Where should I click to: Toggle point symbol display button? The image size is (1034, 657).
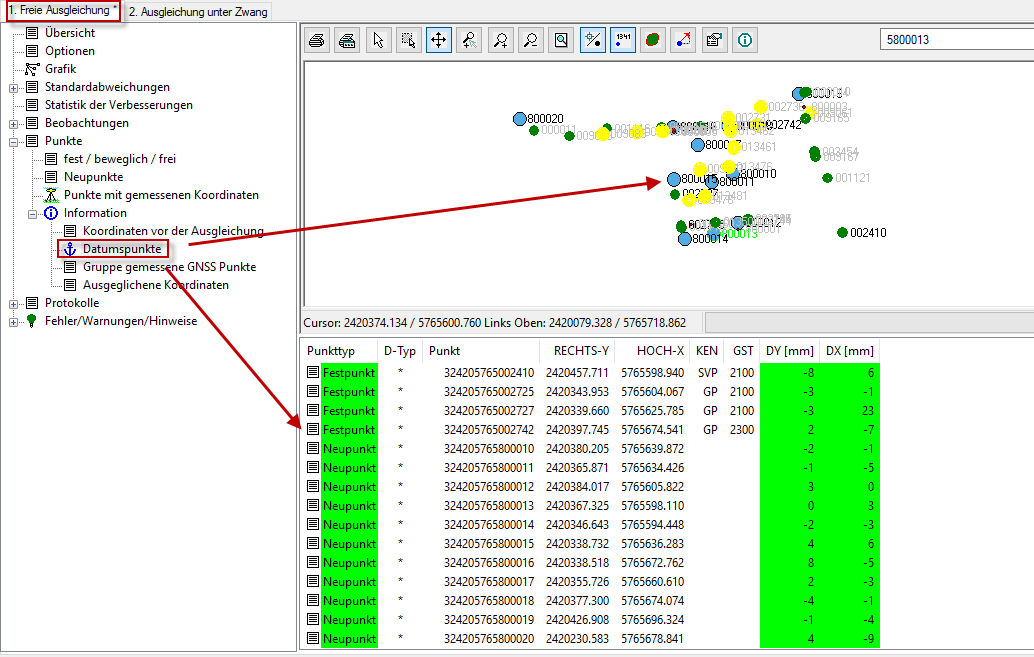[592, 40]
